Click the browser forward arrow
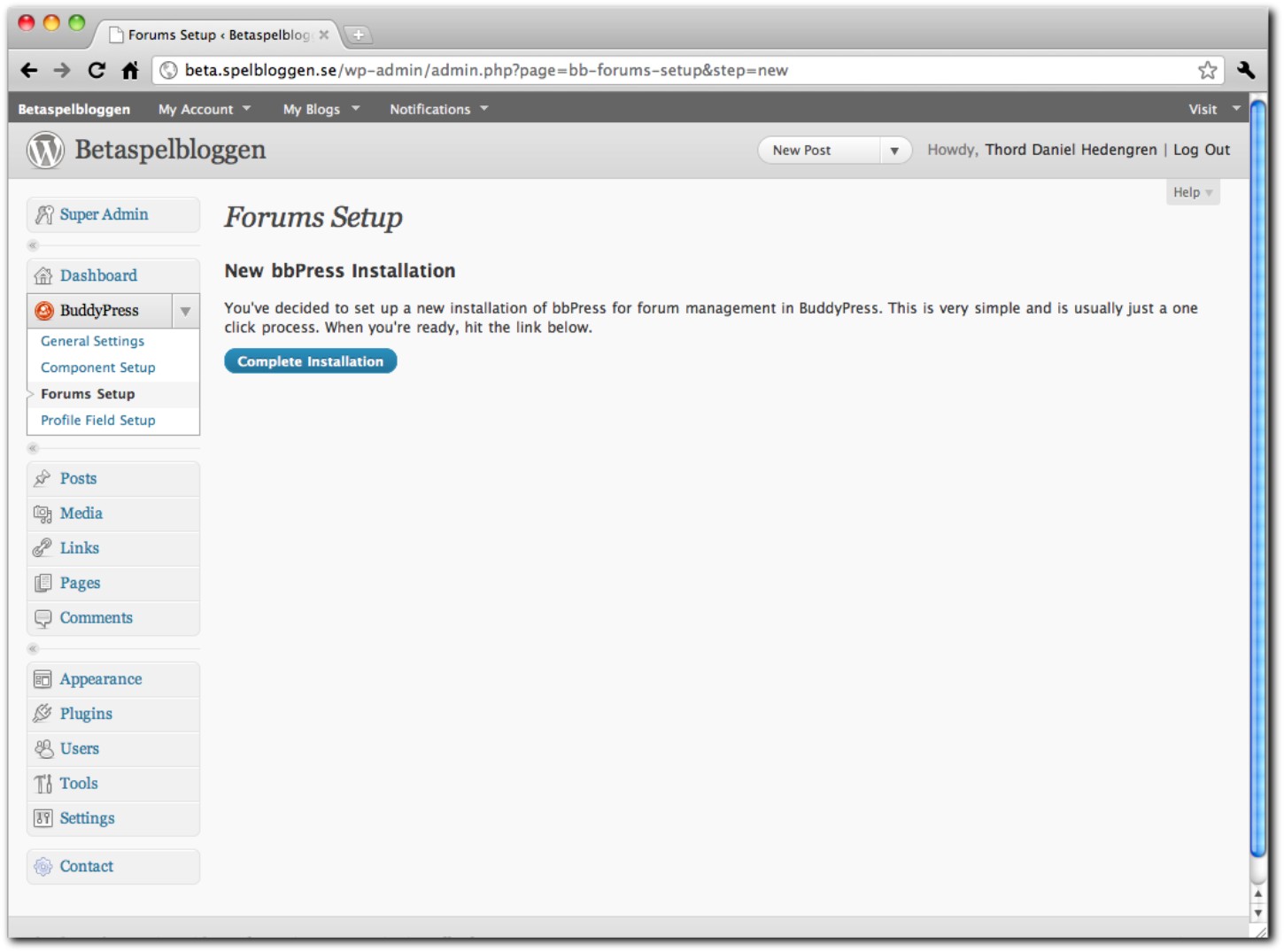 point(62,70)
